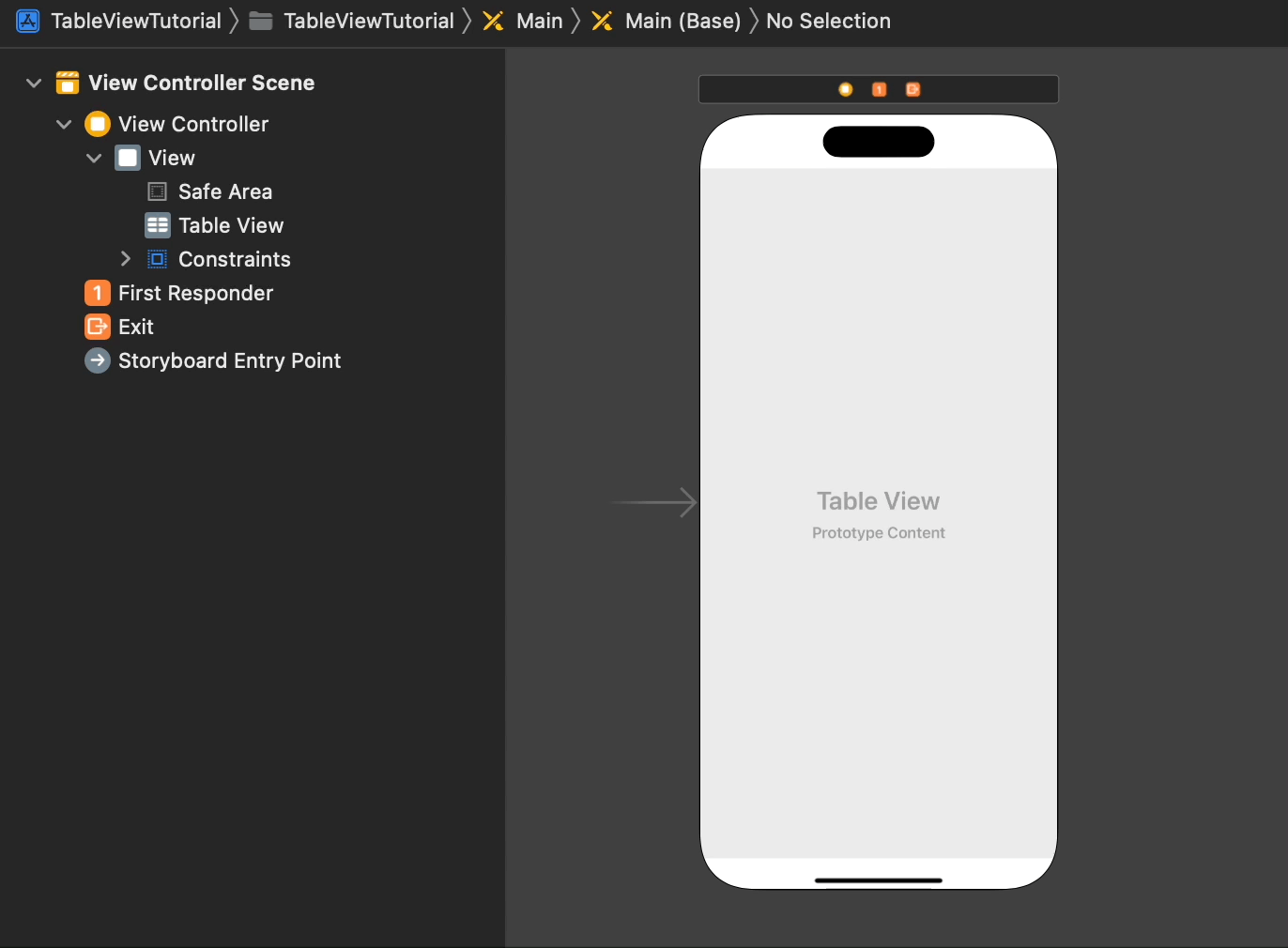Select the storyboard entry point arrow on canvas
The height and width of the screenshot is (948, 1288).
pos(653,503)
